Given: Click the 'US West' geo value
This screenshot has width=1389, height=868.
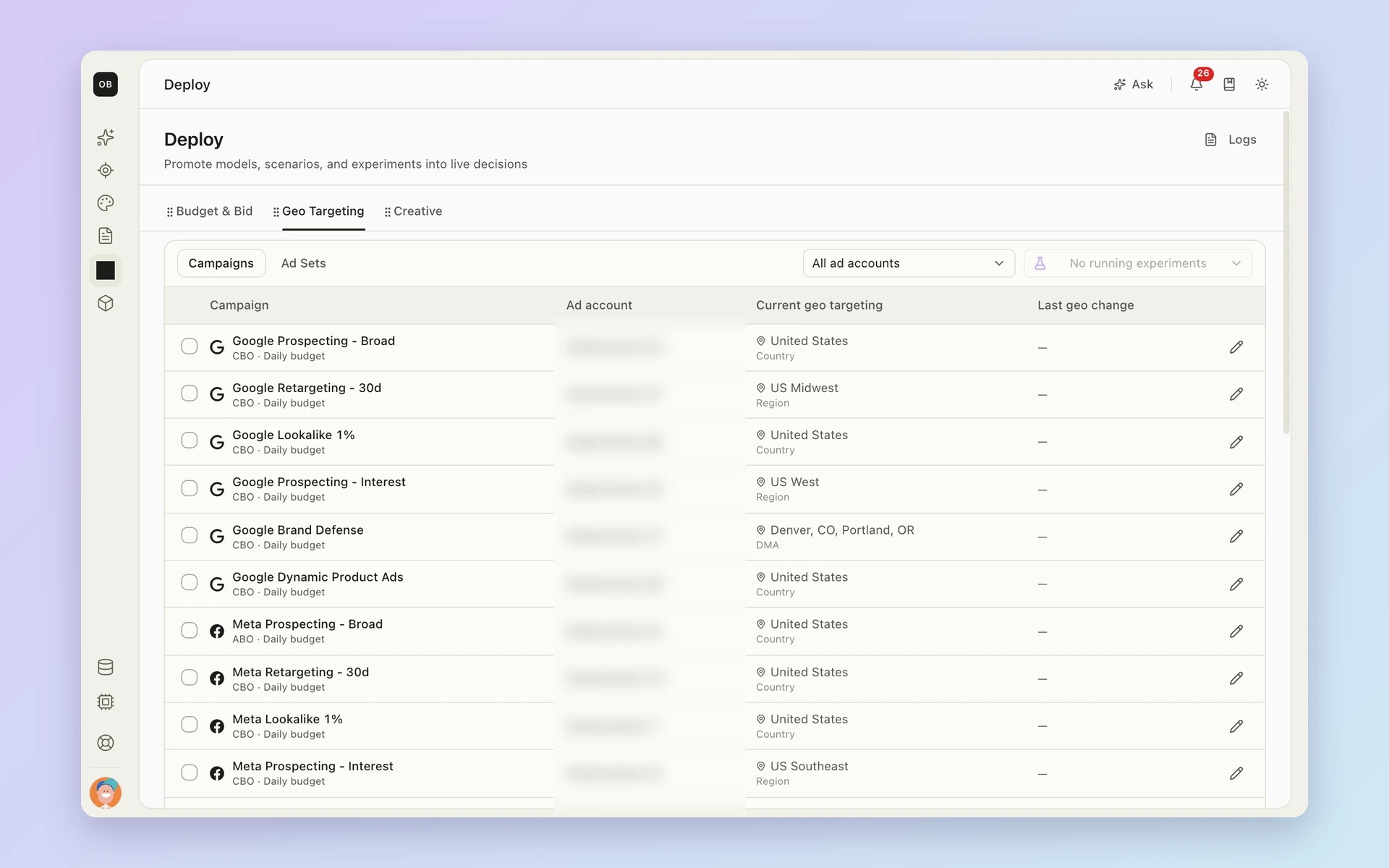Looking at the screenshot, I should tap(794, 482).
